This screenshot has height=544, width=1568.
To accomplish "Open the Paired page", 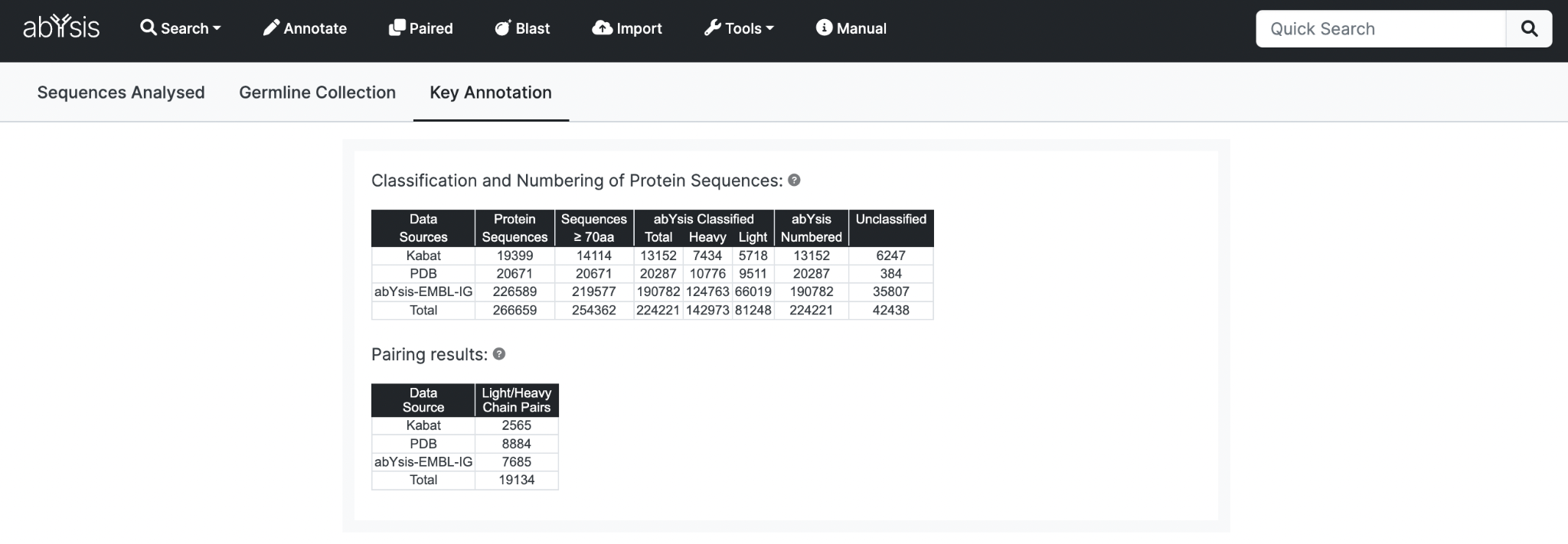I will (421, 28).
